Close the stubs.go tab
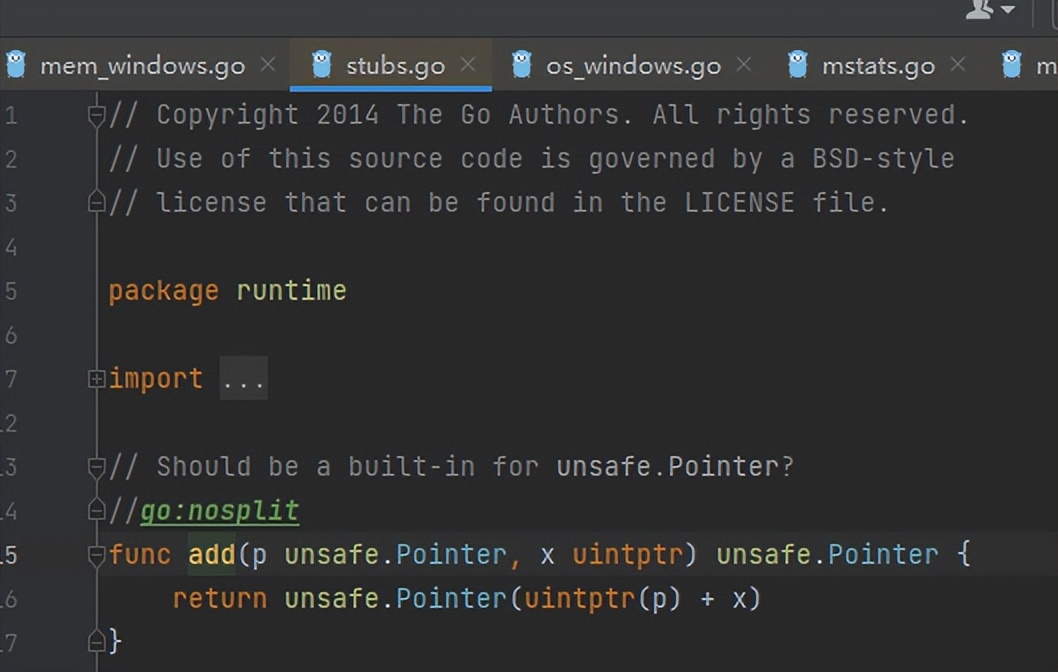The height and width of the screenshot is (672, 1058). 468,64
